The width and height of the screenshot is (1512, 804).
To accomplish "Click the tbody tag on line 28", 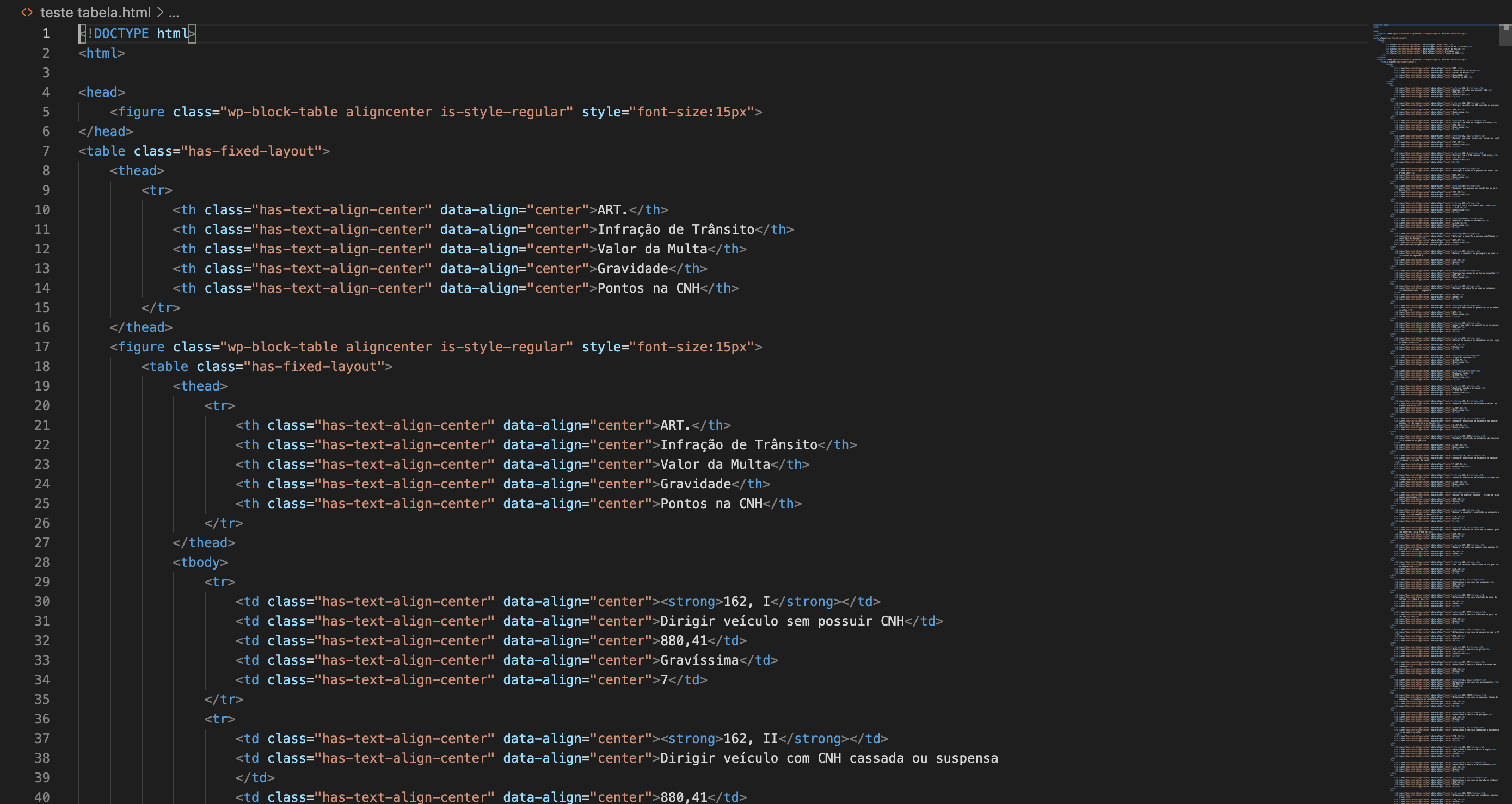I will 200,562.
